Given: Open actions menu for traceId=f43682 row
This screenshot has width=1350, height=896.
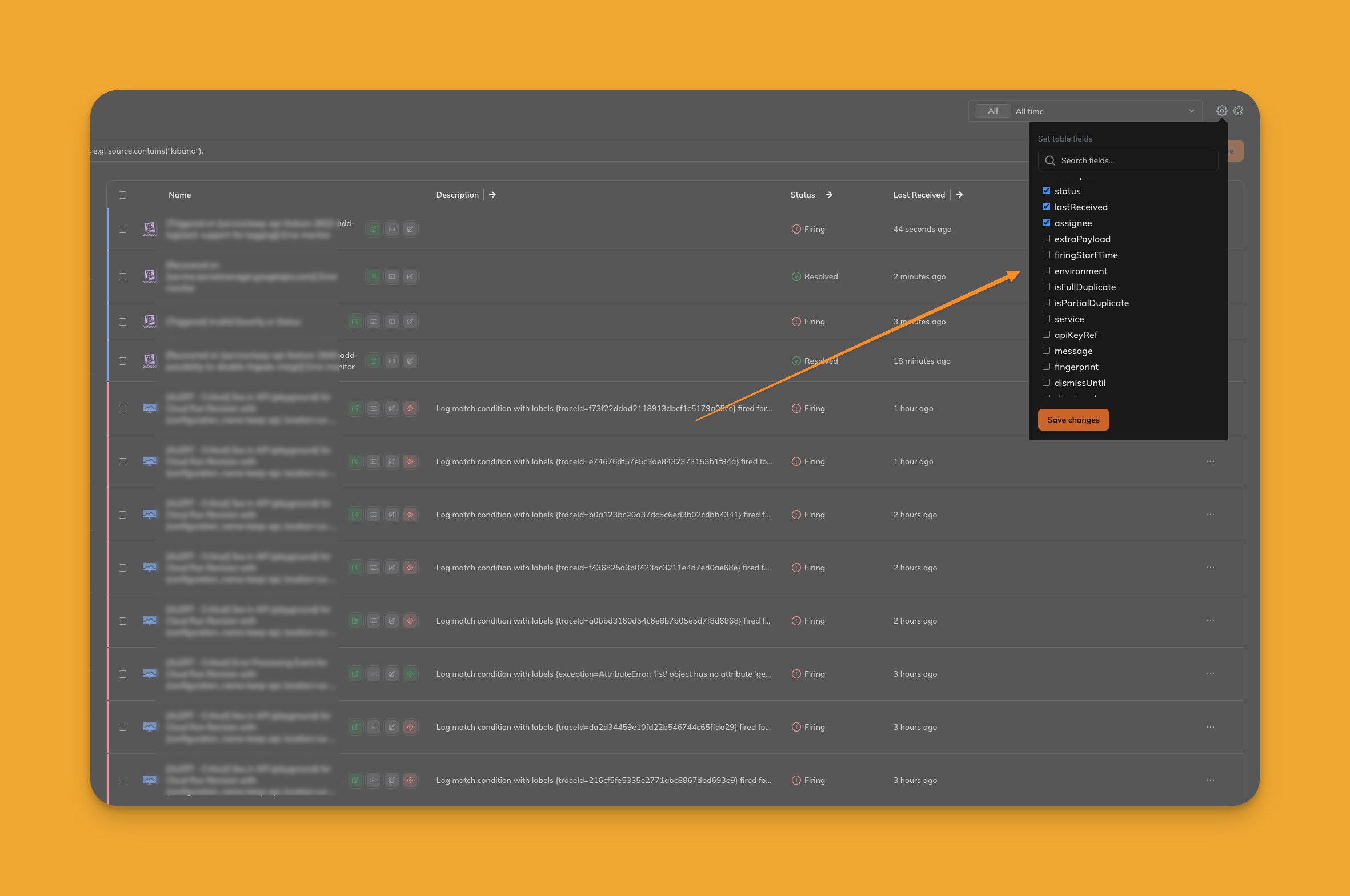Looking at the screenshot, I should (x=1211, y=568).
